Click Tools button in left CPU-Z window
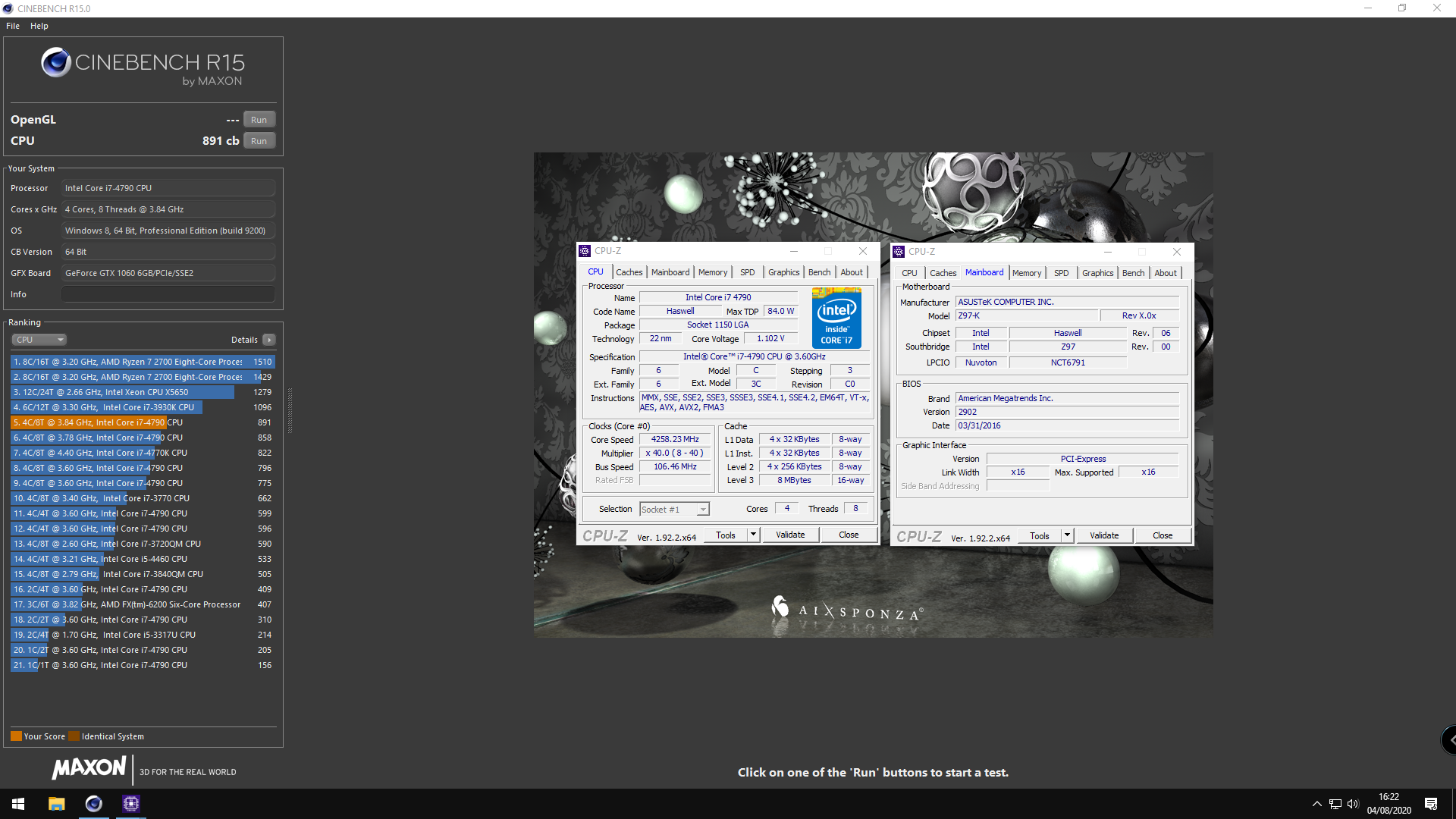The width and height of the screenshot is (1456, 819). pos(726,535)
